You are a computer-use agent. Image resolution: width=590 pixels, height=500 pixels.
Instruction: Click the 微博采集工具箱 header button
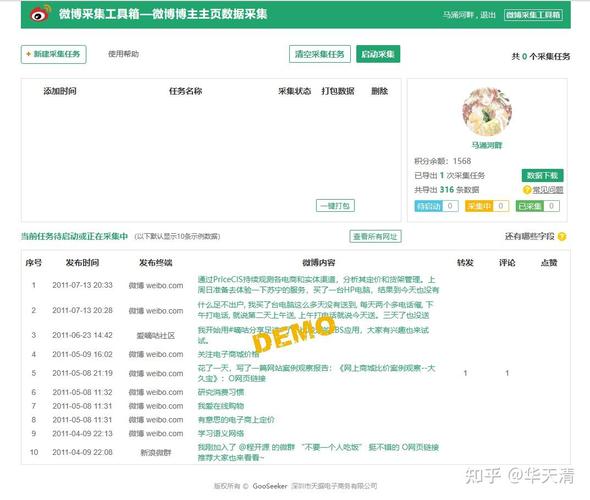point(533,15)
